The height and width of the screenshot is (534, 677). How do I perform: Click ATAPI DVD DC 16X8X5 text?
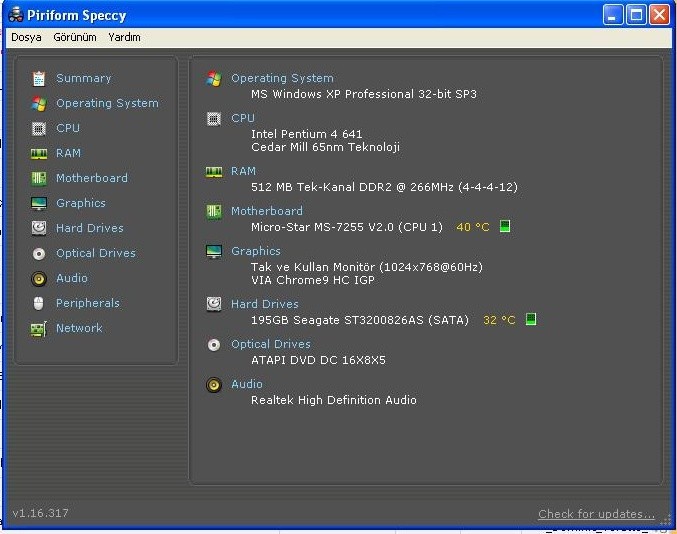pos(319,360)
